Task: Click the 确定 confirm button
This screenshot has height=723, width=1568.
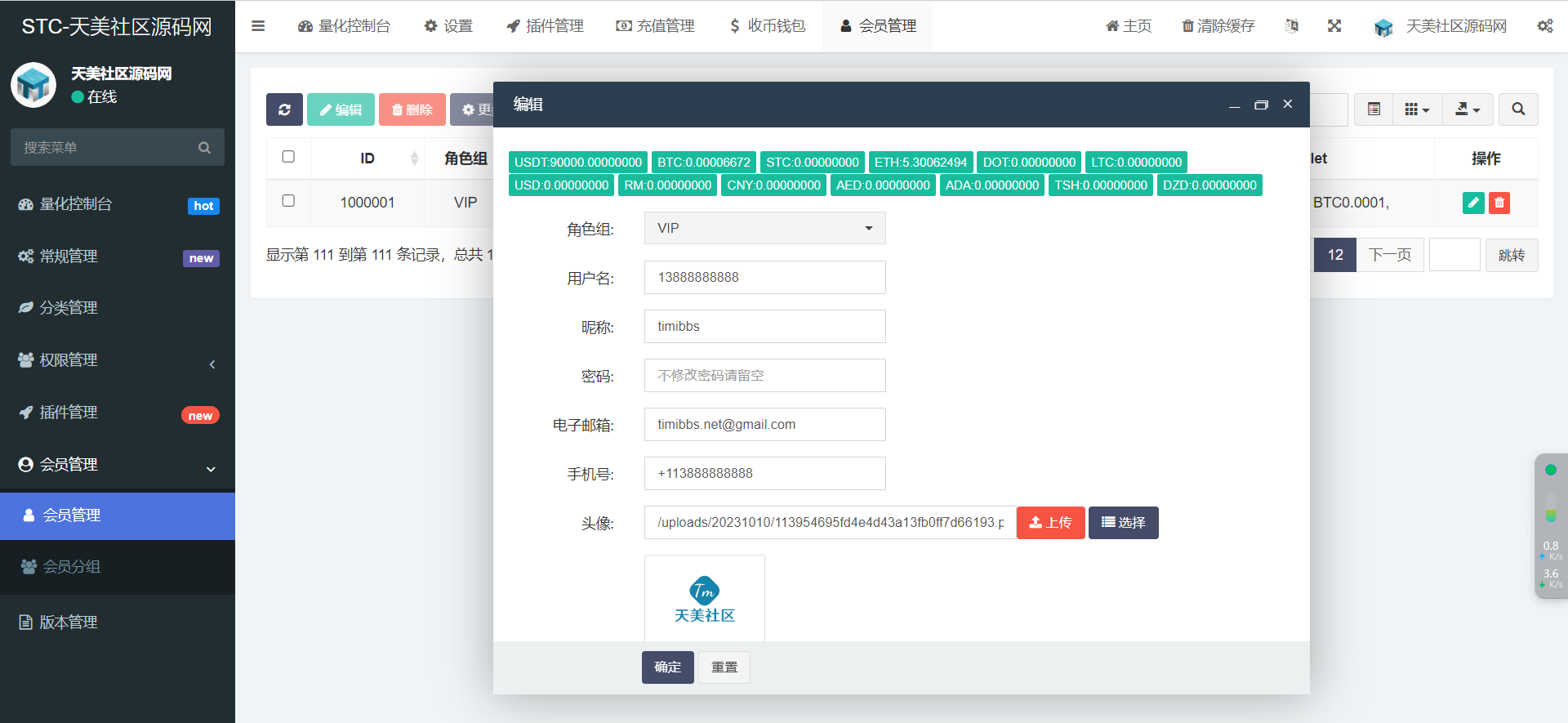Action: pyautogui.click(x=668, y=667)
